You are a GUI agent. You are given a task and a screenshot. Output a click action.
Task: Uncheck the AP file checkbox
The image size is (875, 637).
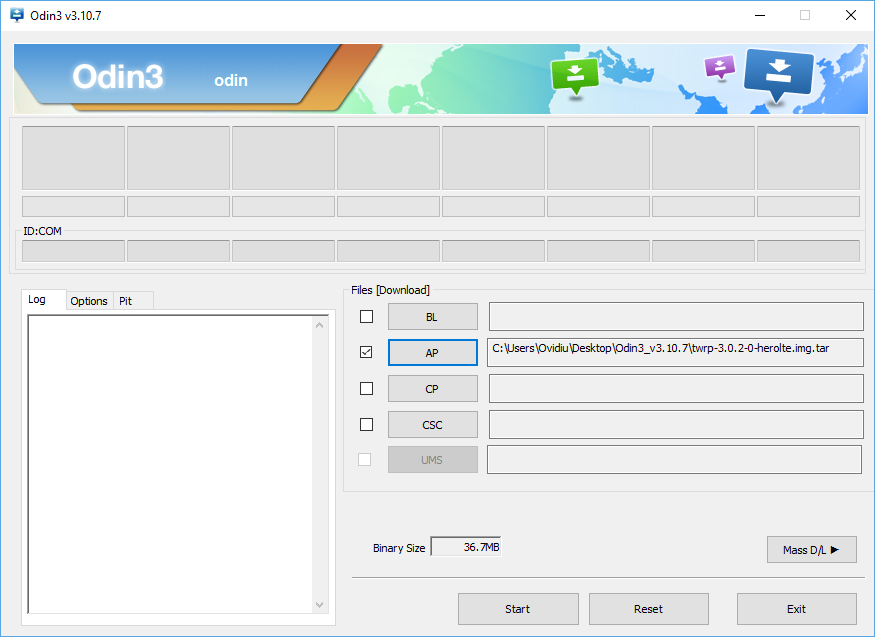click(x=366, y=353)
